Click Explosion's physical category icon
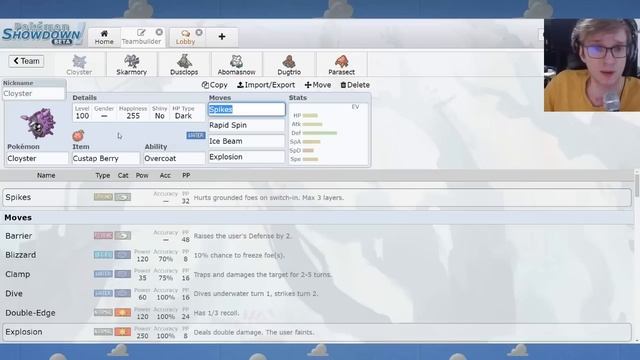The height and width of the screenshot is (360, 640). coord(122,332)
